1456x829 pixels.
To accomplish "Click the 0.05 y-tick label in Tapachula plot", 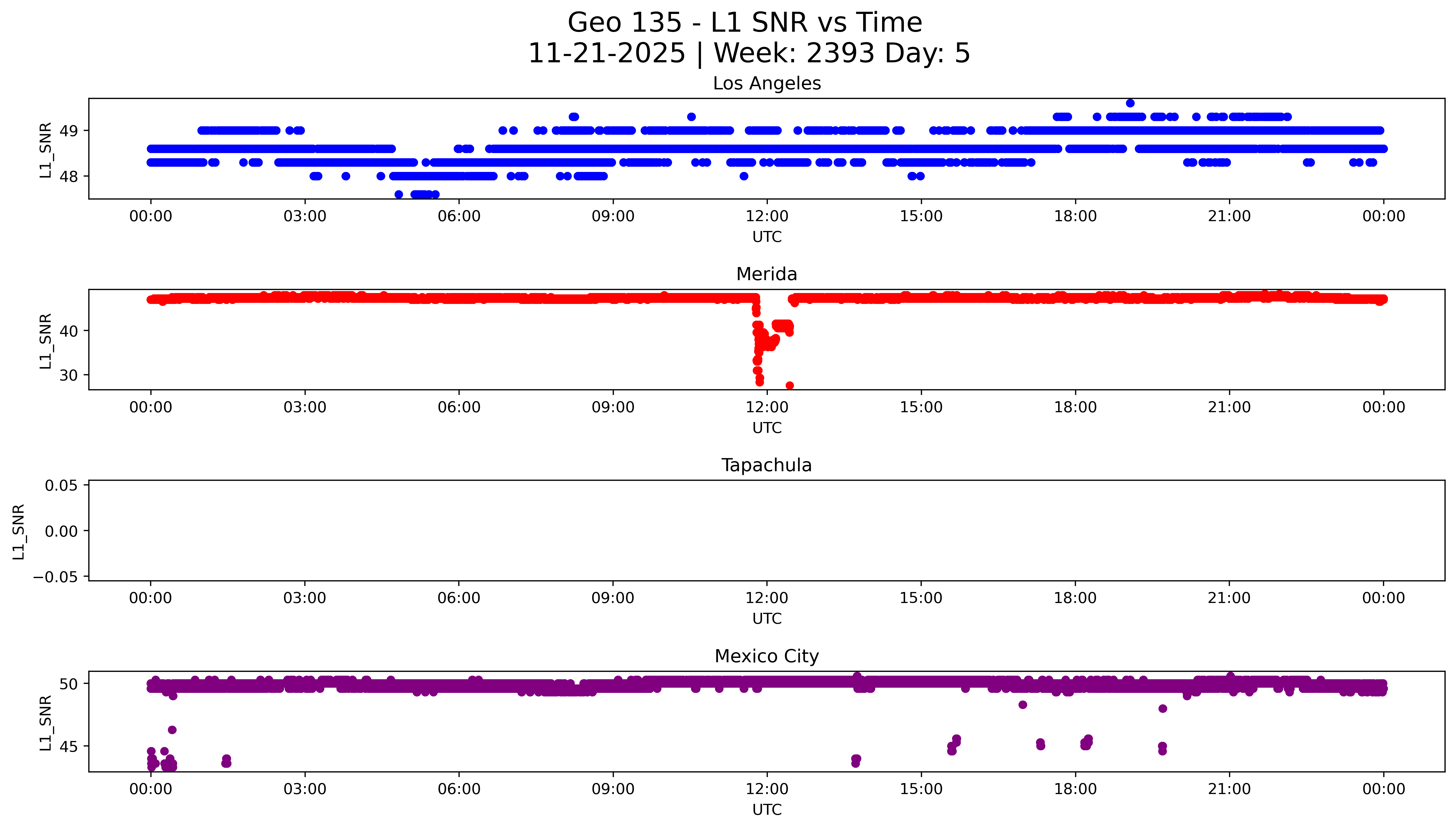I will click(61, 485).
